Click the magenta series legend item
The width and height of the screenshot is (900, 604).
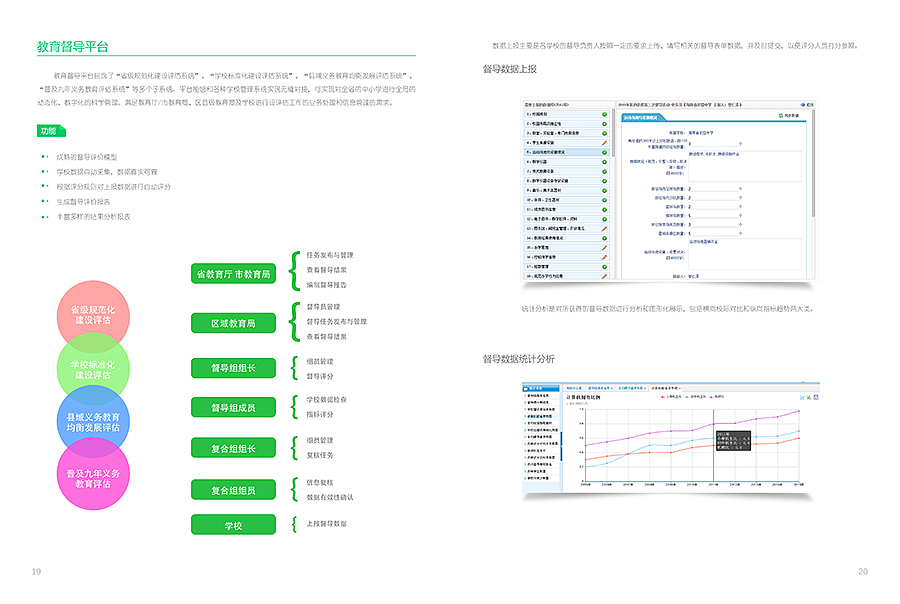point(717,397)
